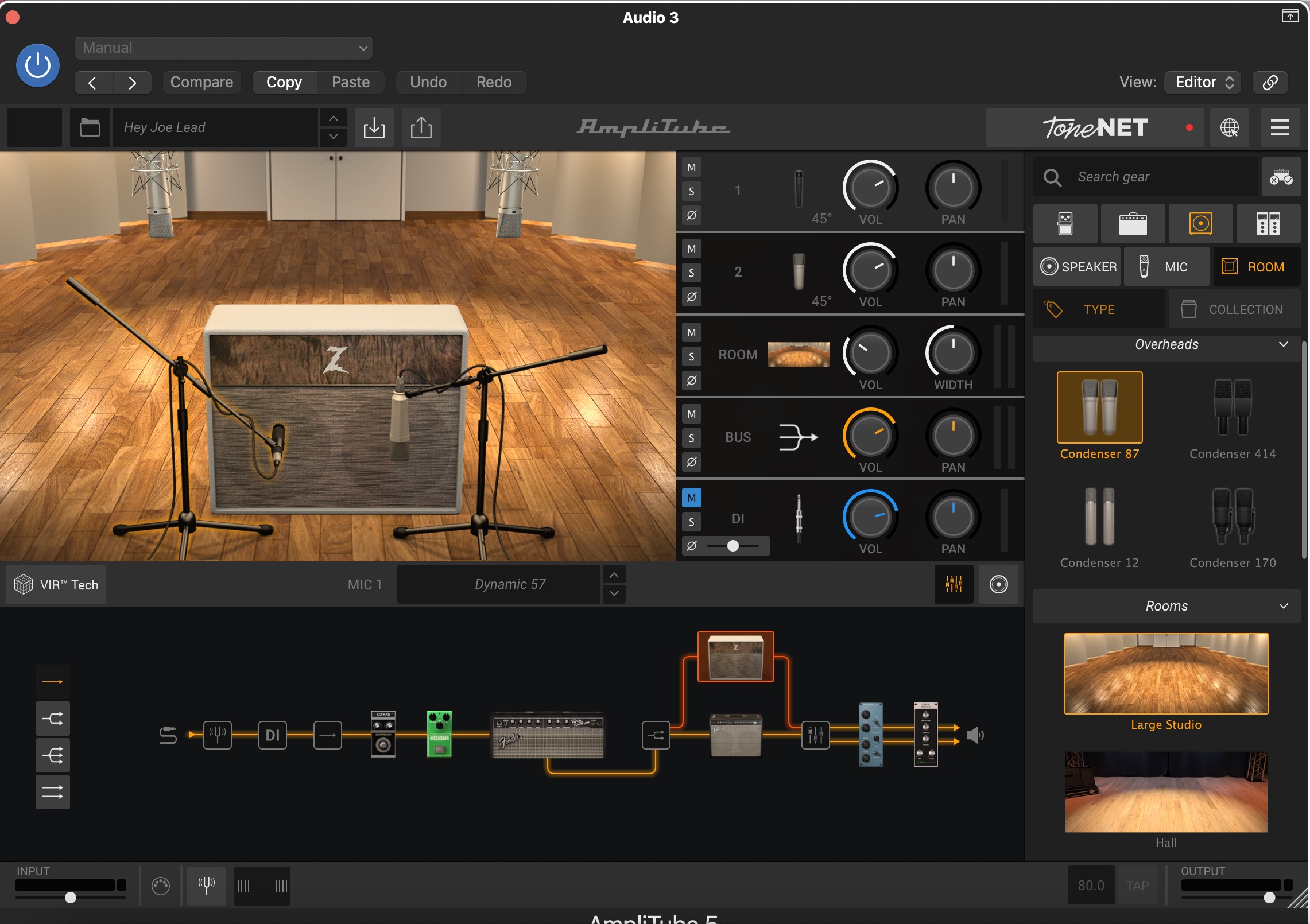Open the preset browser folder icon
Screen dimensions: 1310x924
click(x=90, y=127)
